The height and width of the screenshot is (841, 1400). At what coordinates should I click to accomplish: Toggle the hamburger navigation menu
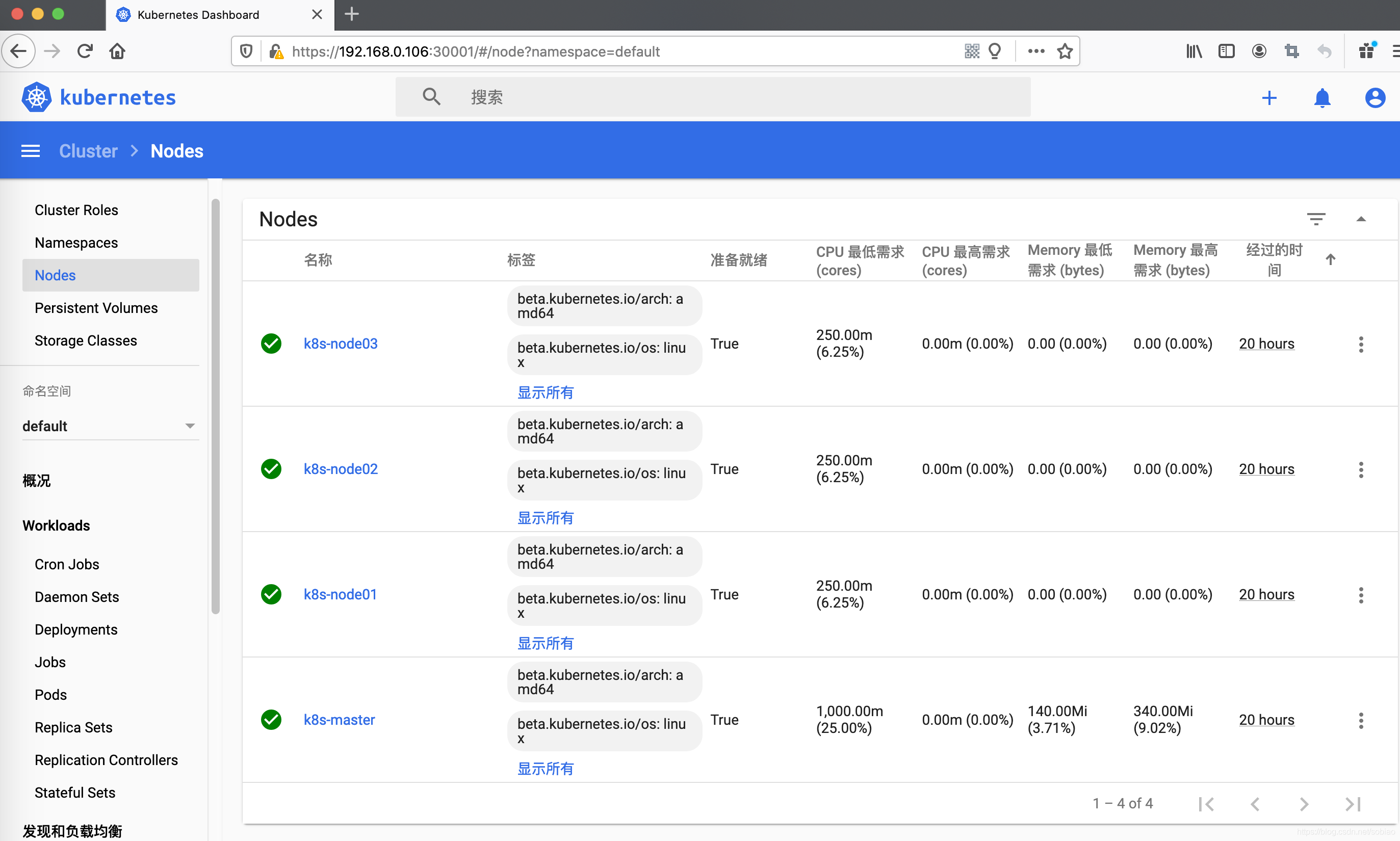pyautogui.click(x=31, y=151)
